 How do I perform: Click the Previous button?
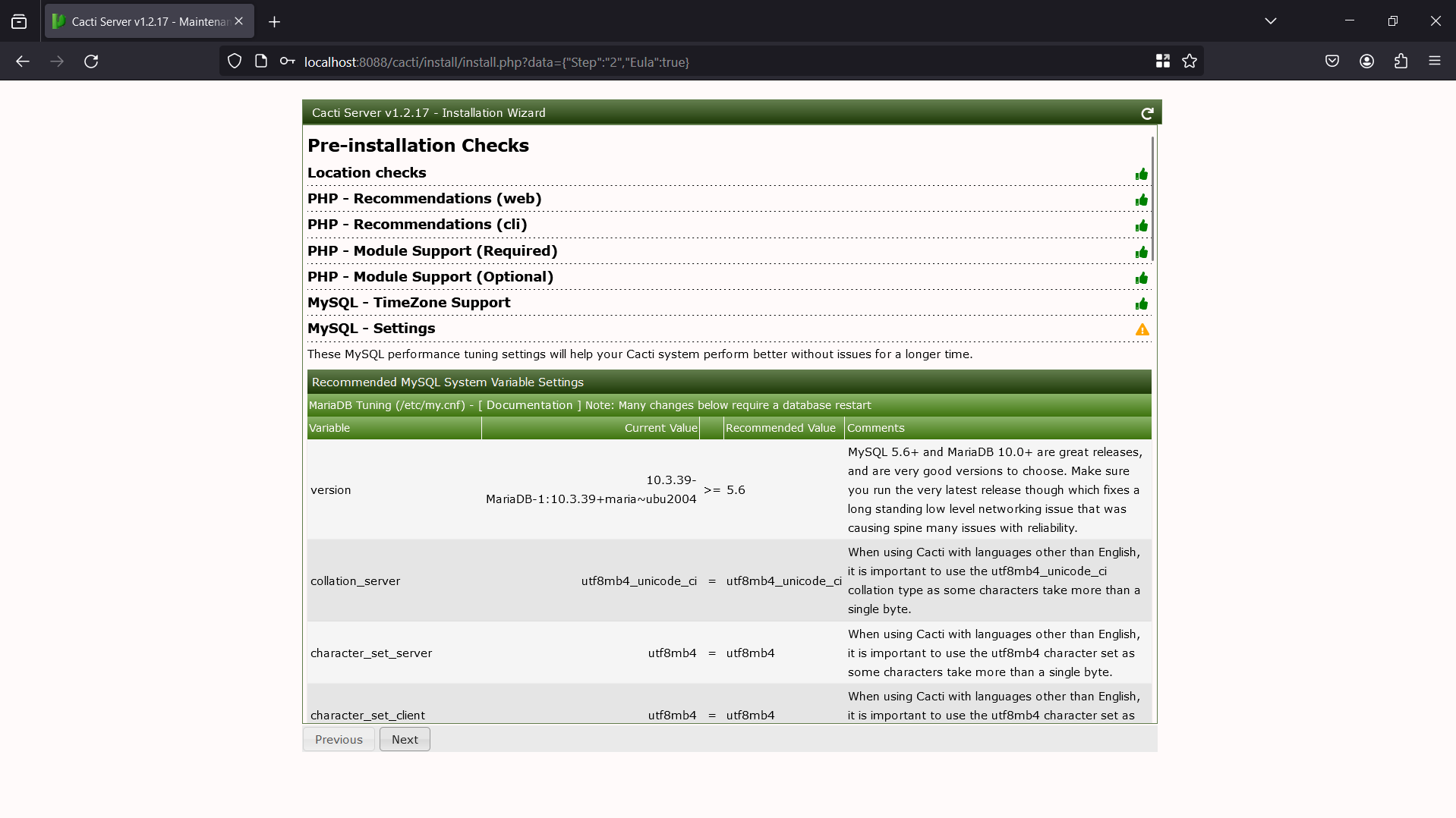tap(339, 740)
